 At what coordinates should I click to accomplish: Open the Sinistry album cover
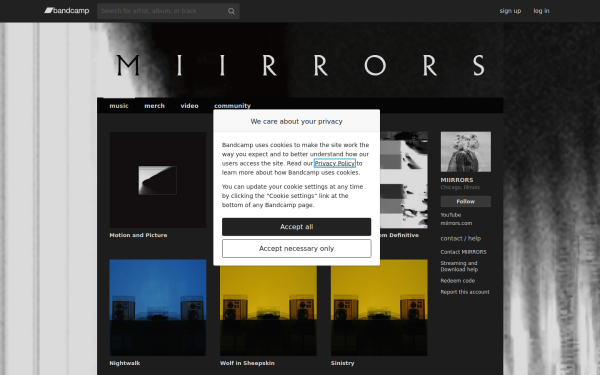(x=379, y=308)
